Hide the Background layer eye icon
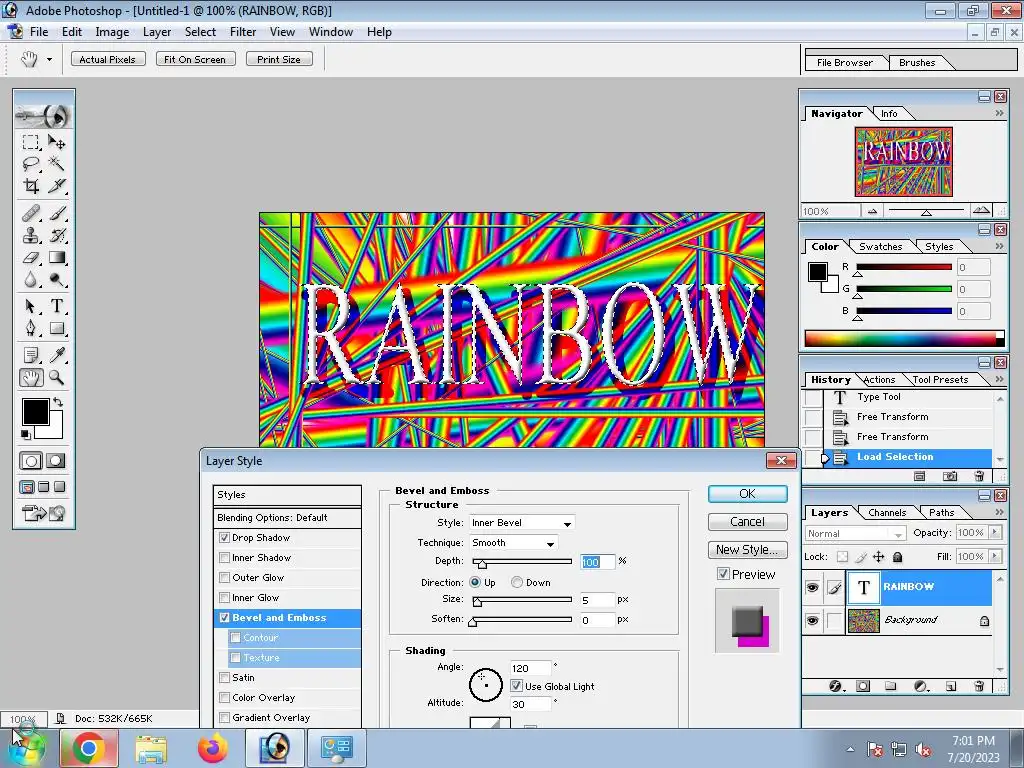 click(812, 620)
